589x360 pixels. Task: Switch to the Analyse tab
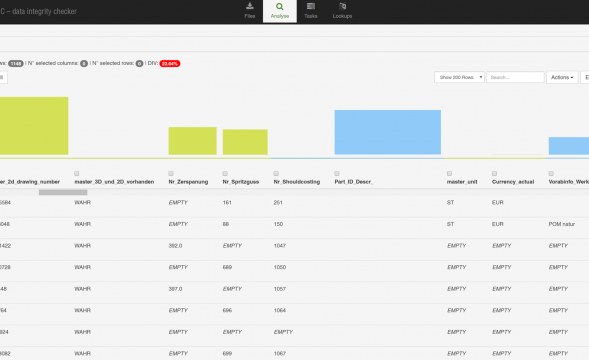click(x=279, y=11)
